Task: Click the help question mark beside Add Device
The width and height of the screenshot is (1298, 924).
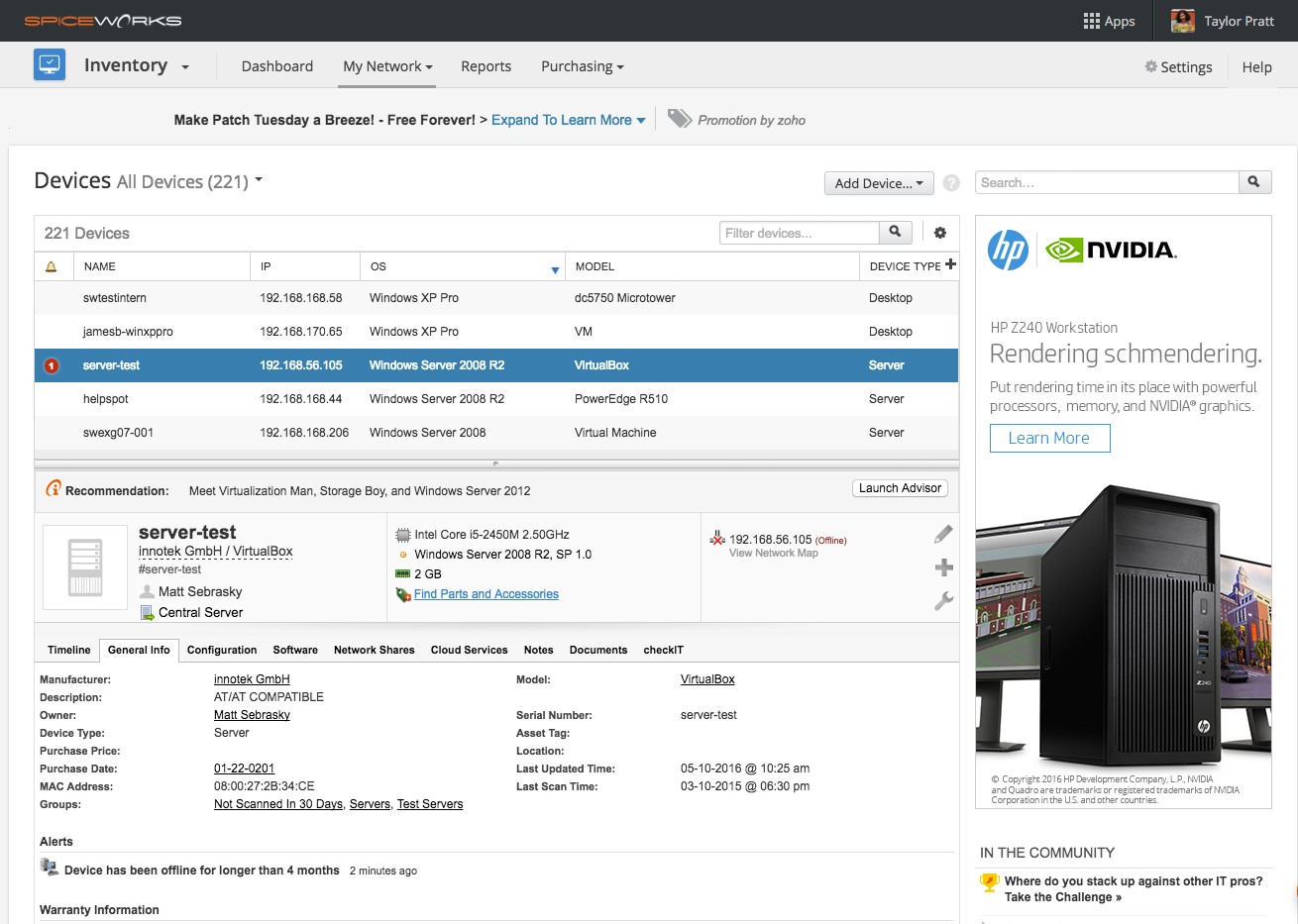Action: tap(950, 182)
